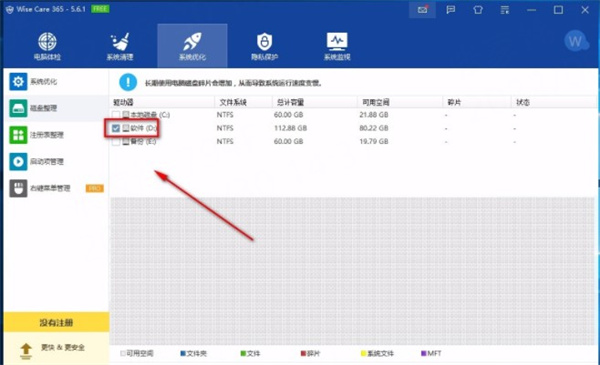Select the disk icon for 磁盘整理 in sidebar
This screenshot has height=365, width=600.
click(18, 108)
